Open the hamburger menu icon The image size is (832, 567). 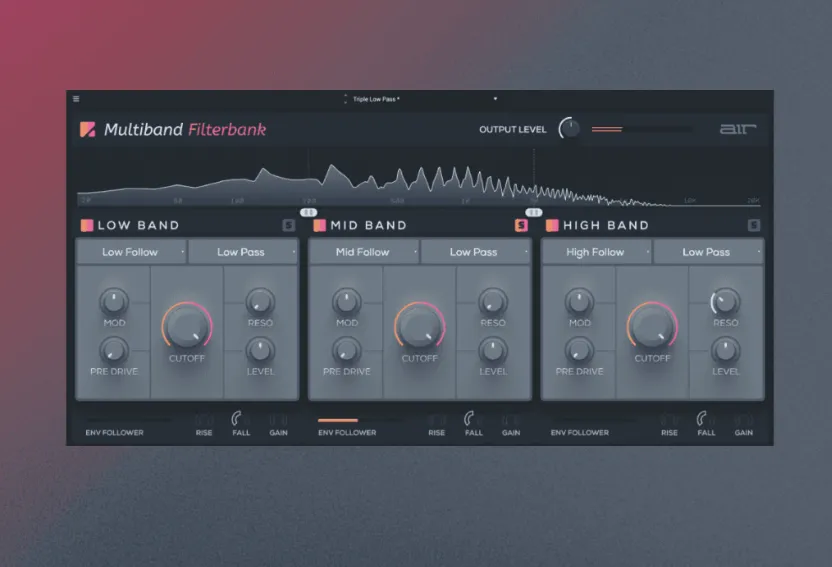[x=76, y=99]
